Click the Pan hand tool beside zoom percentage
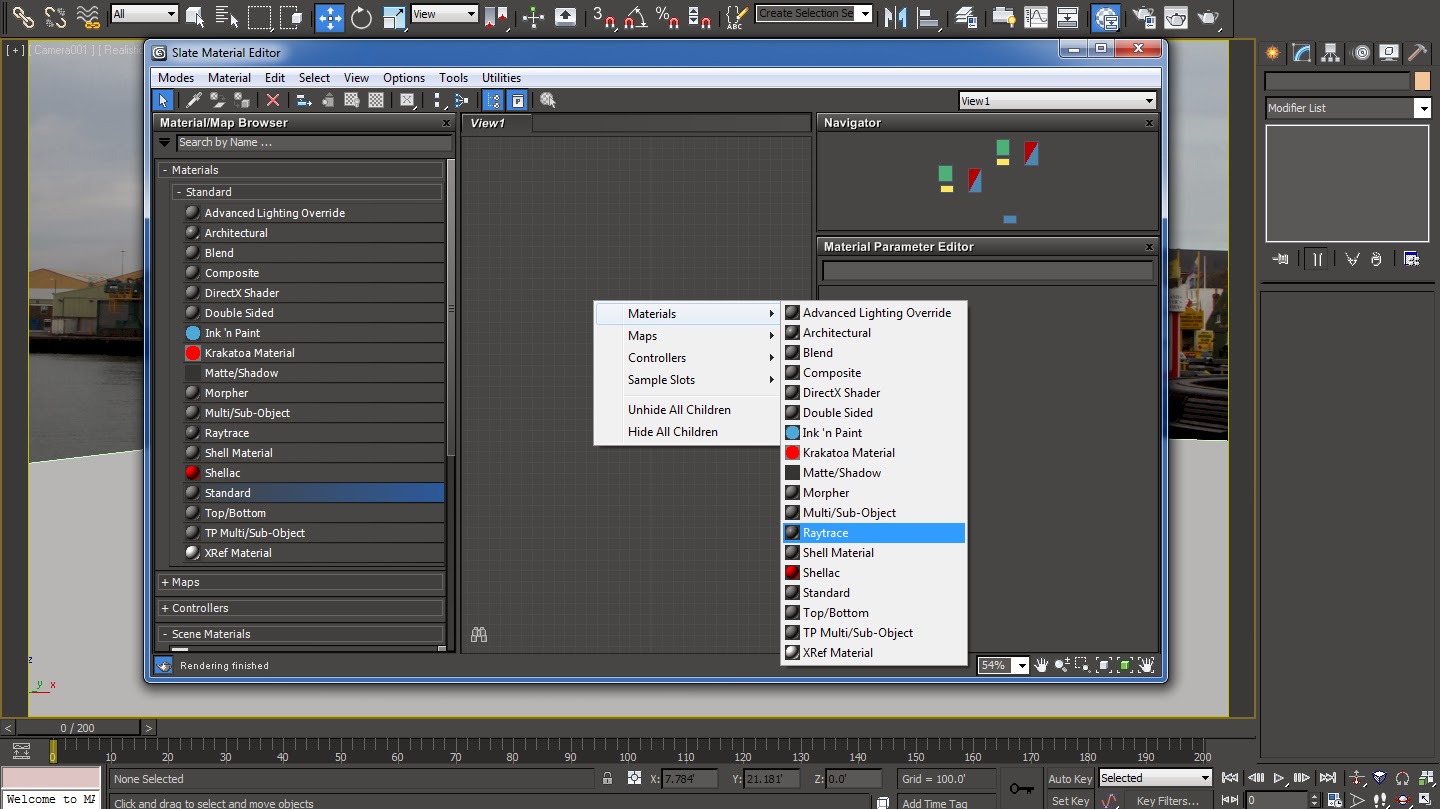The height and width of the screenshot is (809, 1440). 1041,665
